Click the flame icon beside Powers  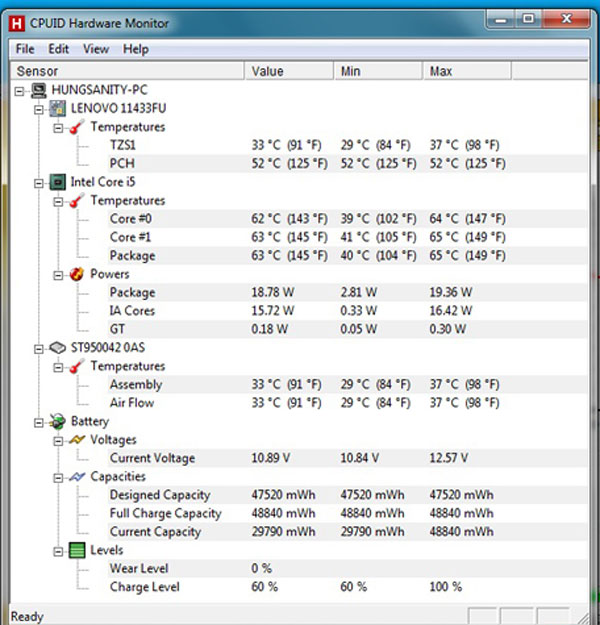click(x=77, y=274)
